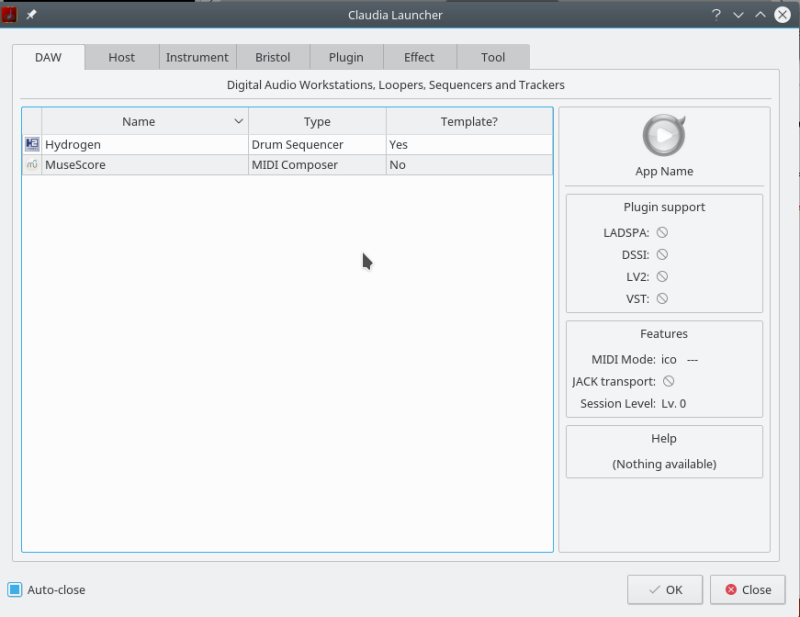
Task: Click the MuseScore app icon in list
Action: point(32,165)
